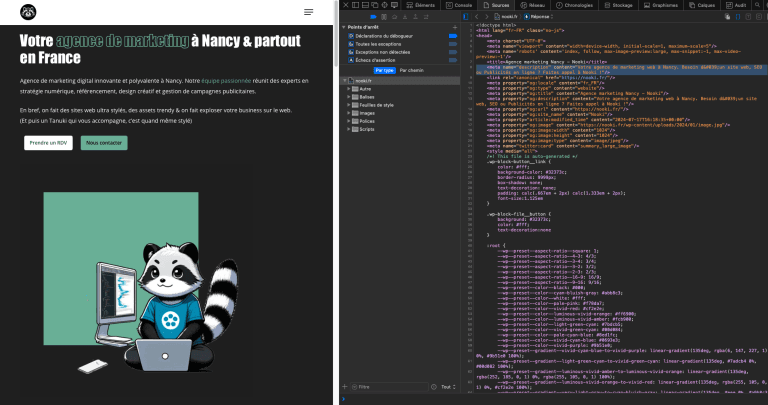Click the element picker icon in the inspector toolbar
This screenshot has width=768, height=405.
pyautogui.click(x=383, y=5)
